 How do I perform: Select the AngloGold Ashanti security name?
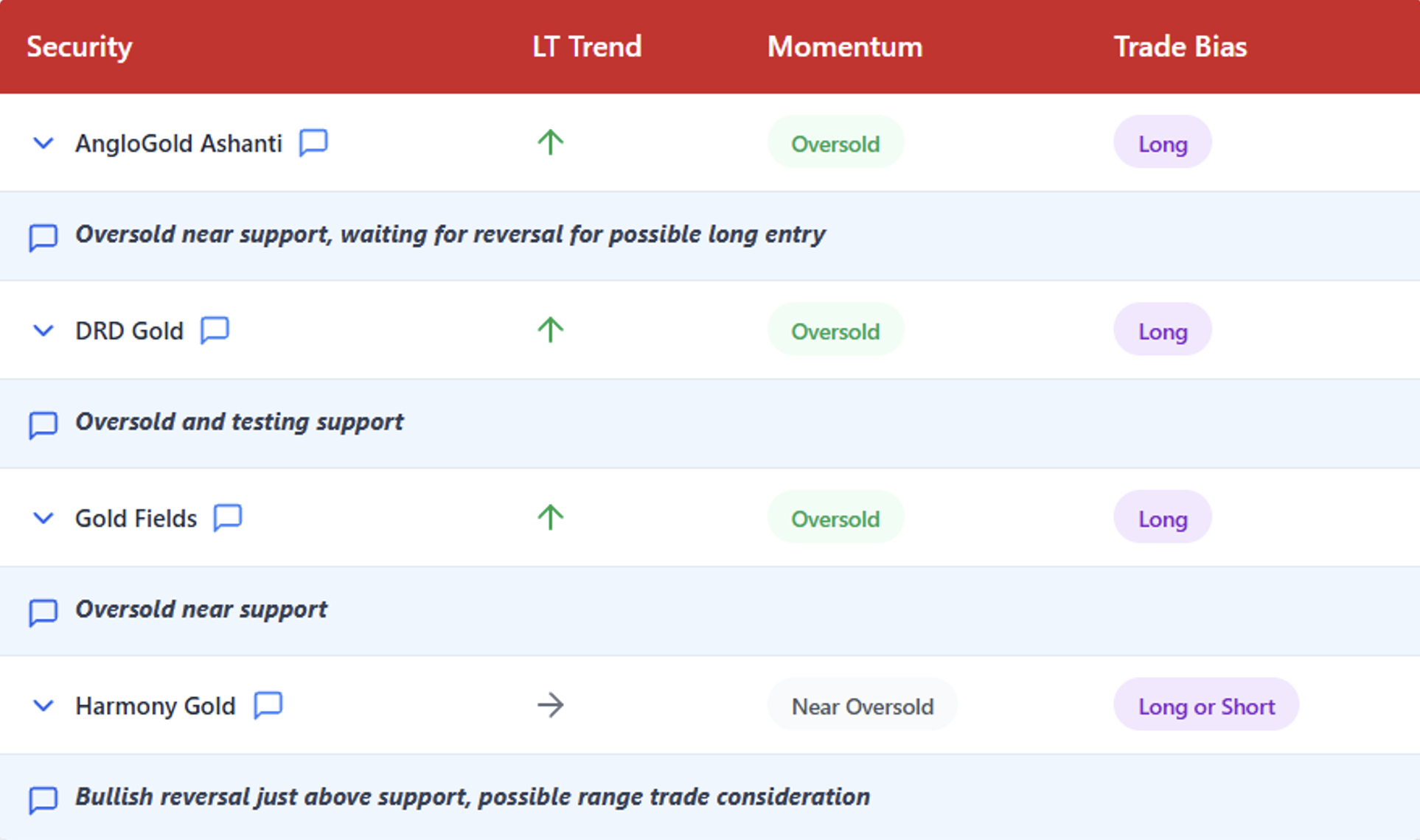178,143
